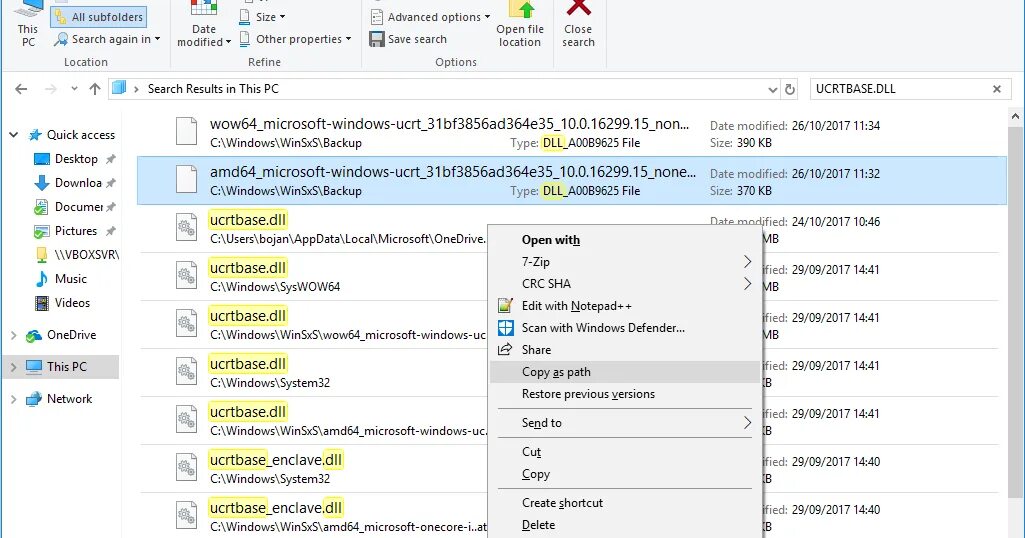Click the This PC ribbon icon
Image resolution: width=1025 pixels, height=538 pixels.
coord(28,24)
